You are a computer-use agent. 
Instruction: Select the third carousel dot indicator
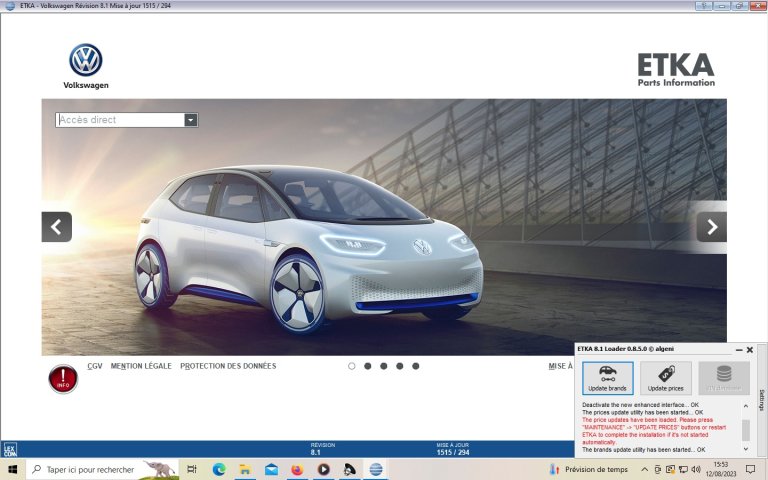[x=384, y=366]
